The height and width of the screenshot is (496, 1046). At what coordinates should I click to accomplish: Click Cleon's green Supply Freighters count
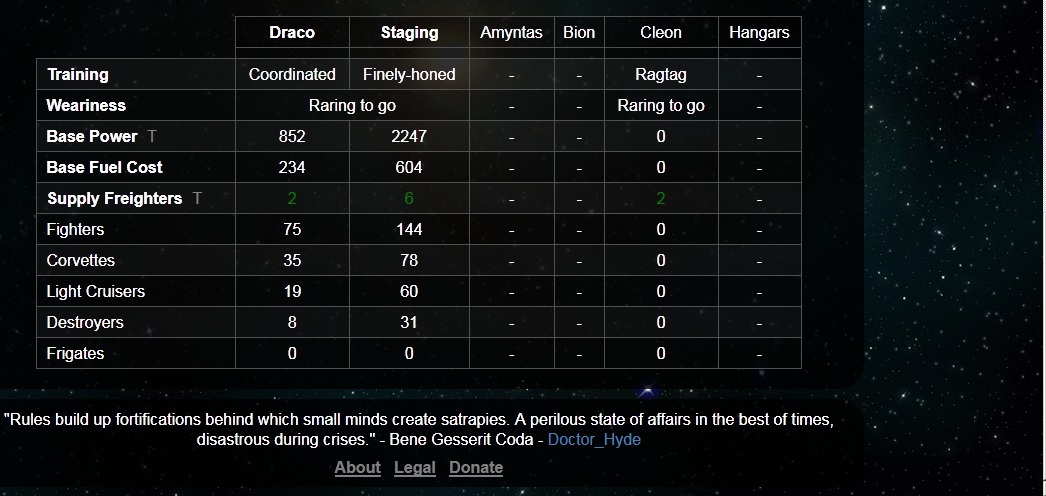point(661,198)
